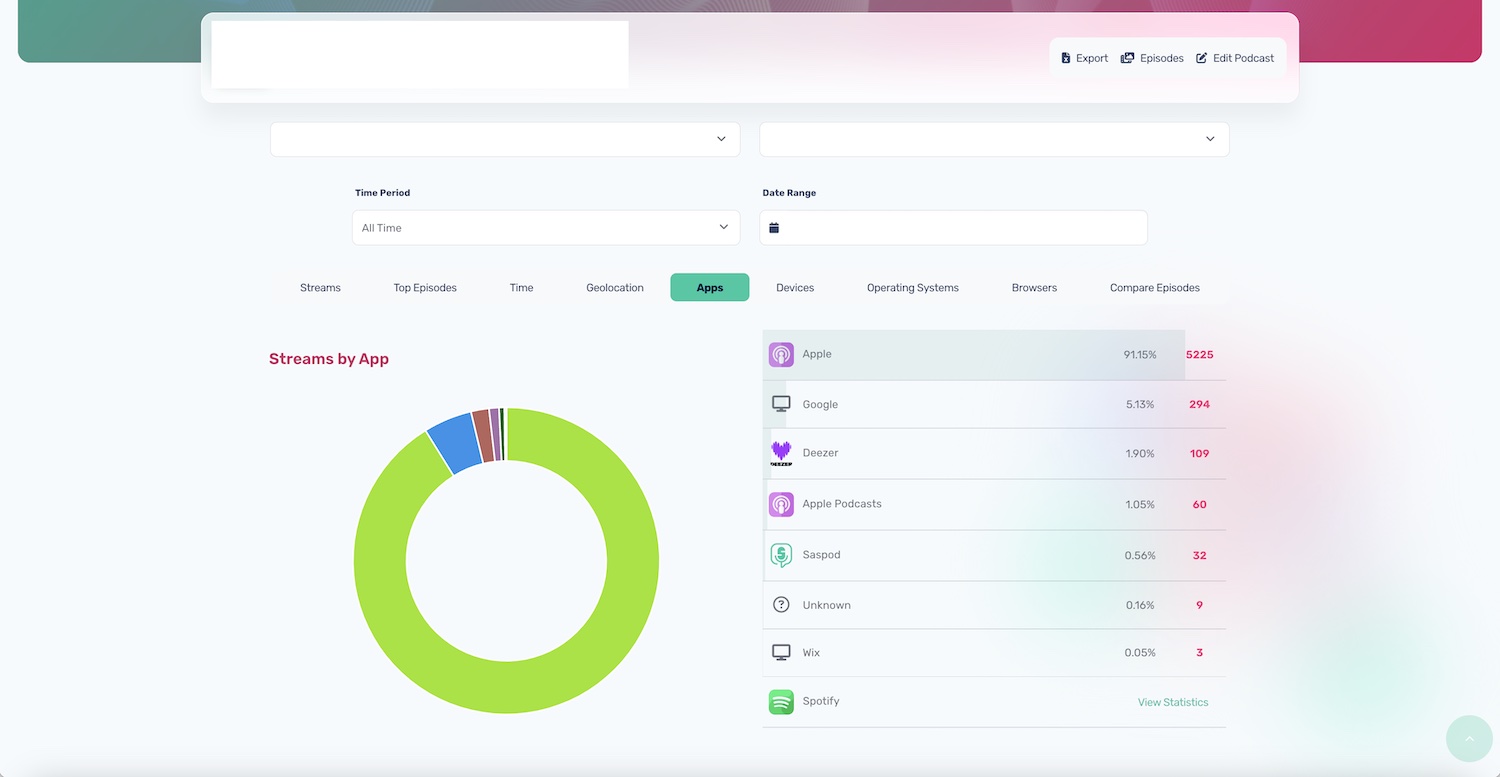Click the Deezer 109 stream count
Screen dimensions: 1500x777
pos(1199,454)
